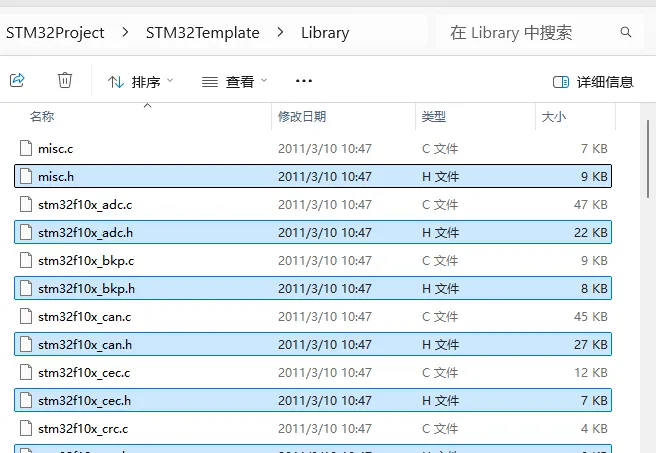656x453 pixels.
Task: Select the file stm32f10x_adc.c
Action: tap(313, 205)
